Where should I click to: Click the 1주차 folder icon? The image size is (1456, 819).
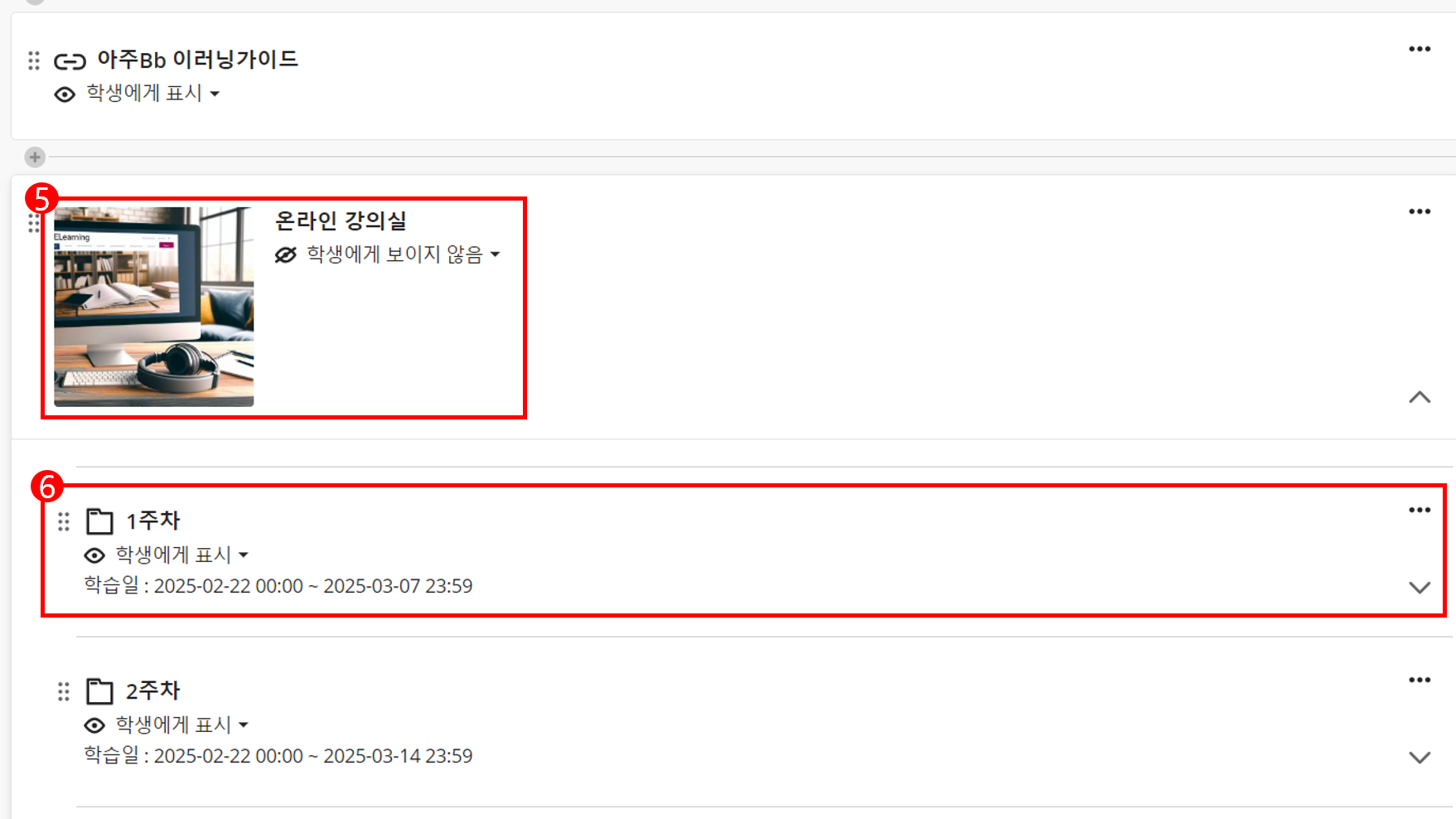point(99,521)
